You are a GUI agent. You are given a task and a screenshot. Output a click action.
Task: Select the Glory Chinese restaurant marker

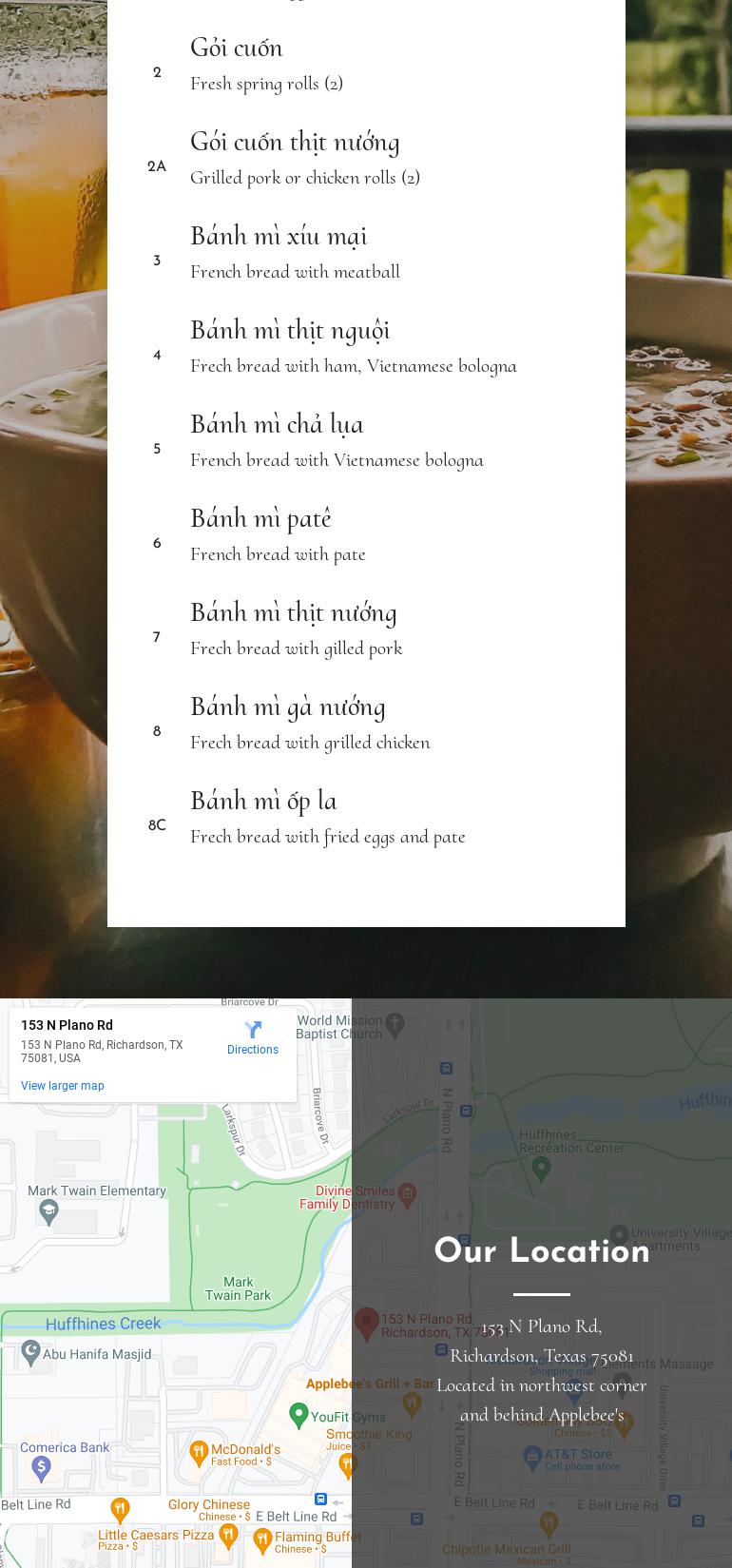120,1508
